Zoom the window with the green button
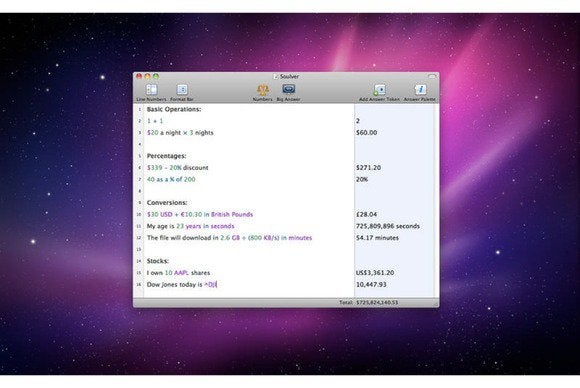This screenshot has width=580, height=388. 156,76
